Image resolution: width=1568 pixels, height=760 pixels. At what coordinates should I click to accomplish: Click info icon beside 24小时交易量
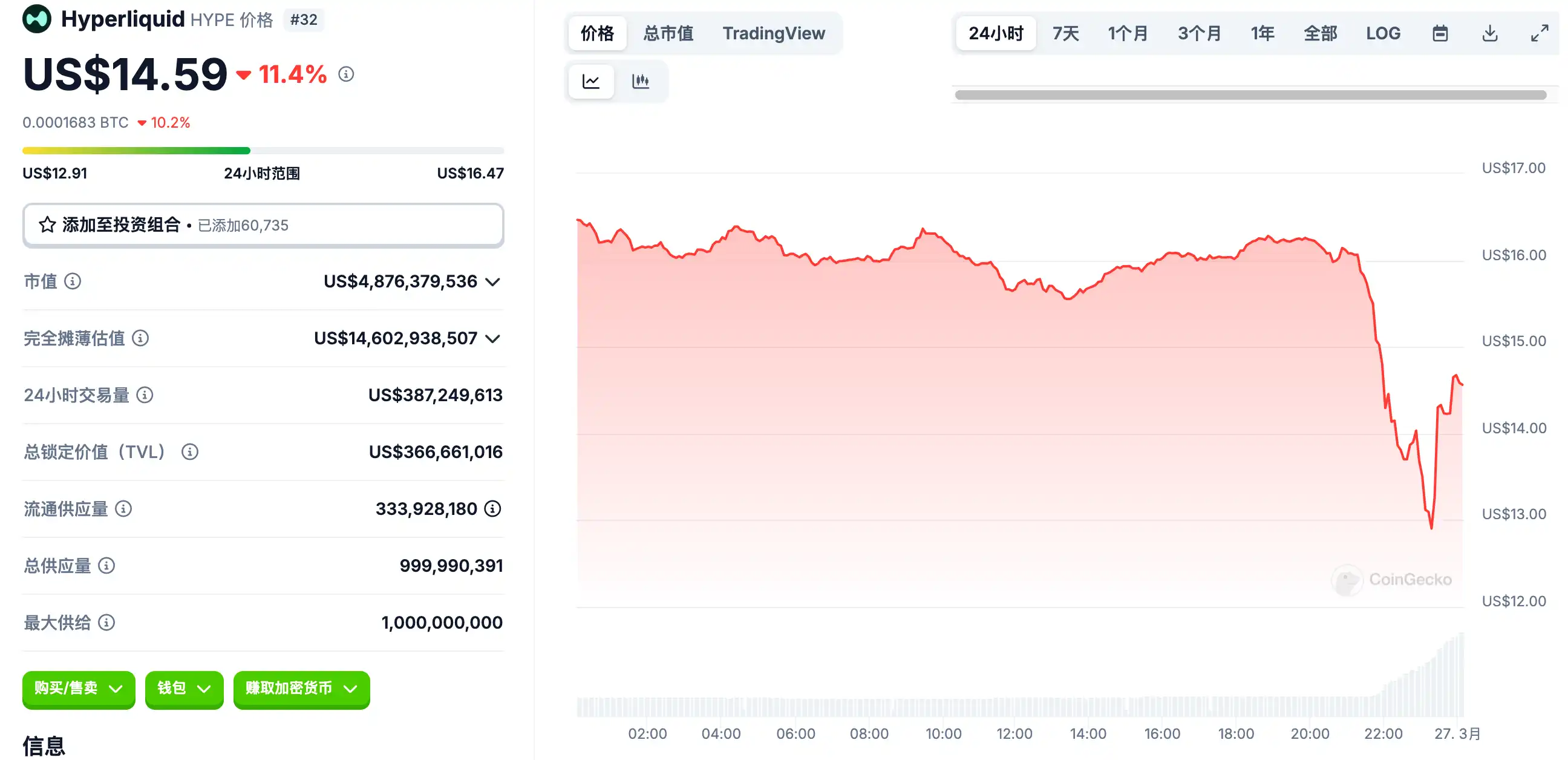point(144,395)
